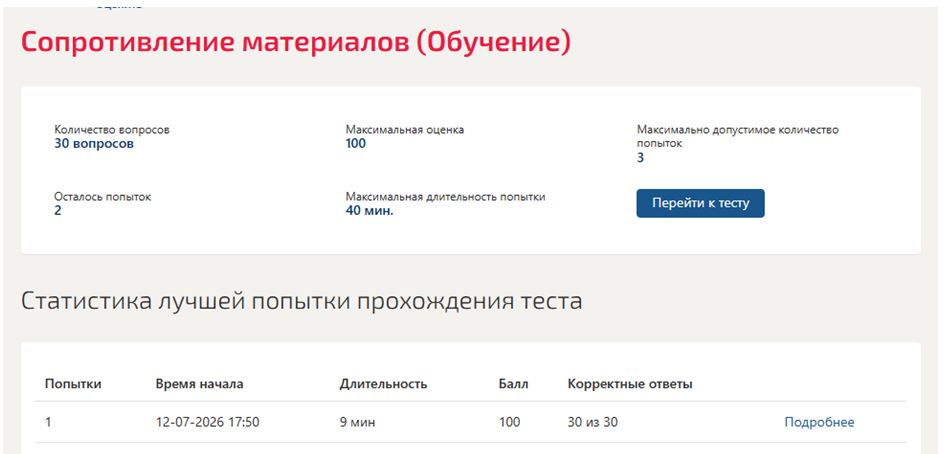Click the "Время начала" column header

[199, 384]
